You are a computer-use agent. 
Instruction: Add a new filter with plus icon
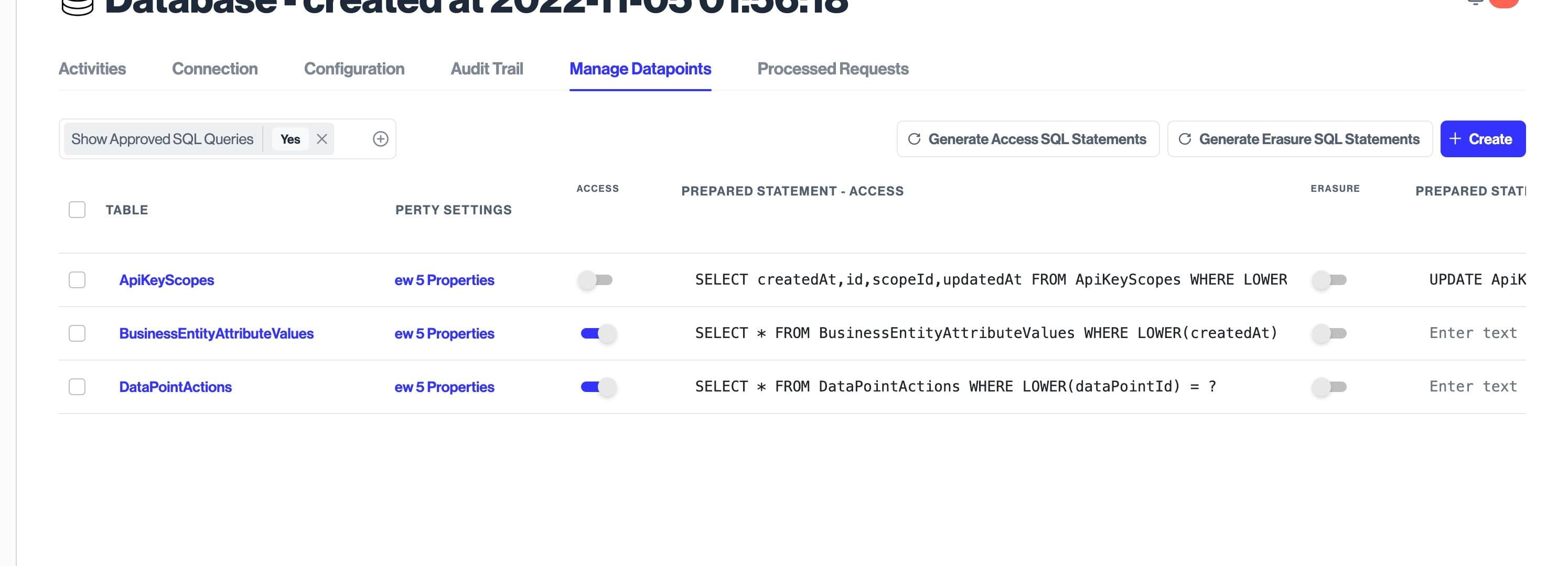pos(380,139)
